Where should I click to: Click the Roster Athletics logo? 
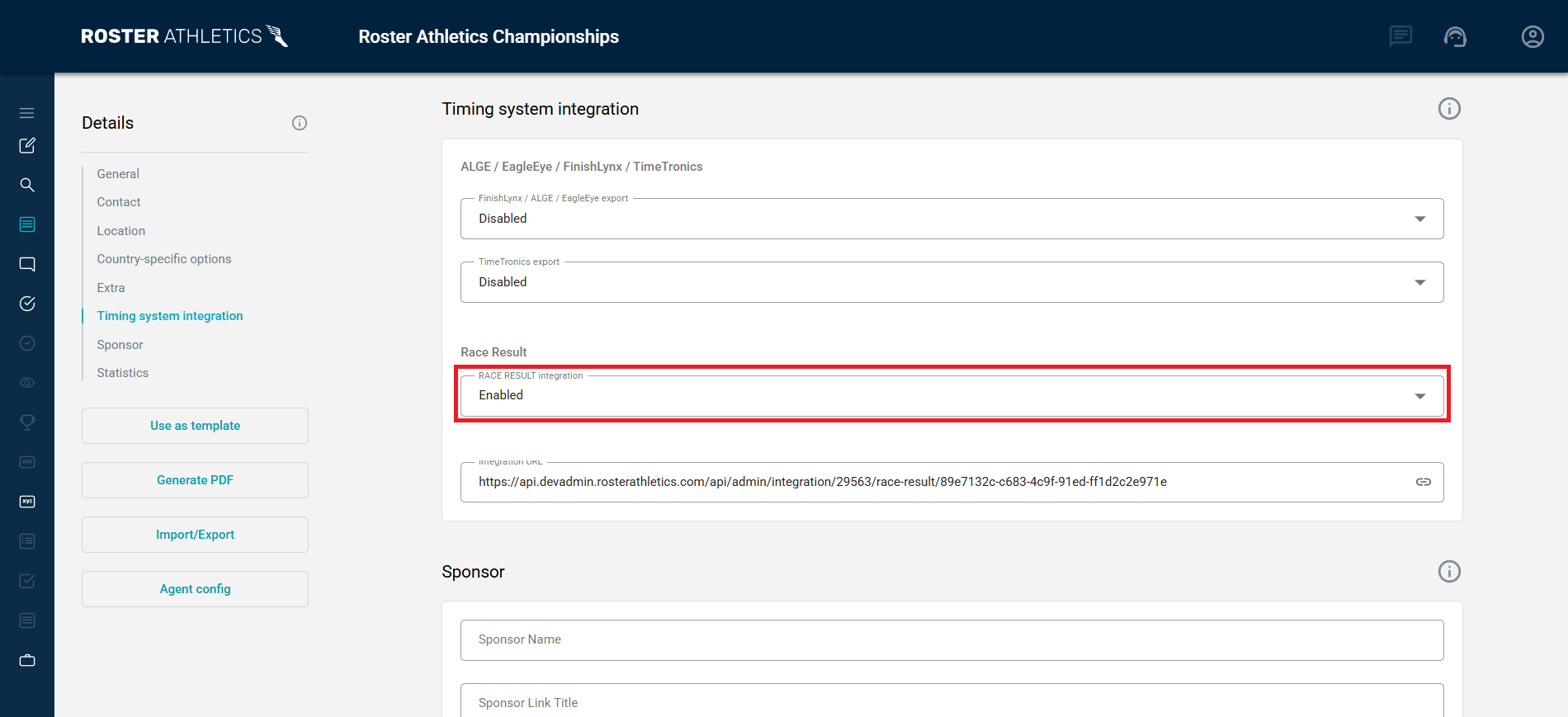coord(185,36)
